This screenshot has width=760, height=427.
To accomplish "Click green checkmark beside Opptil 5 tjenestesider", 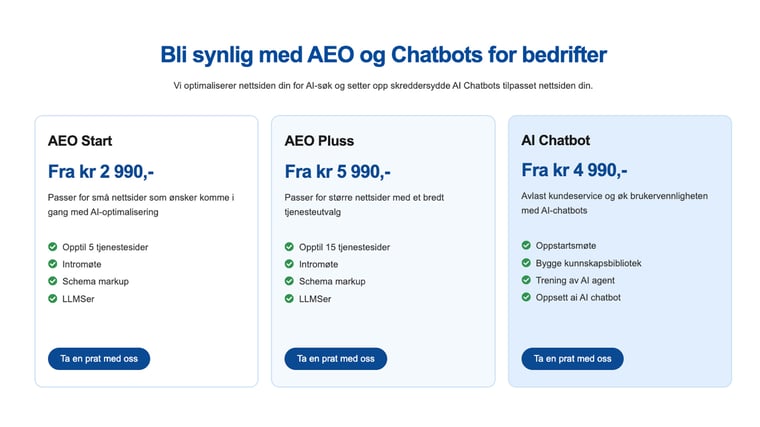I will [52, 247].
